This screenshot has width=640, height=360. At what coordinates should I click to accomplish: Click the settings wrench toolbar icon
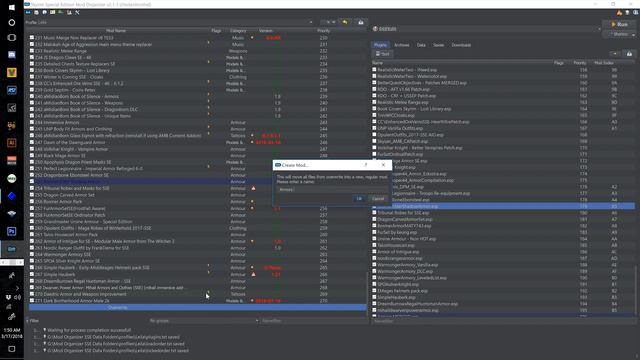click(x=77, y=13)
